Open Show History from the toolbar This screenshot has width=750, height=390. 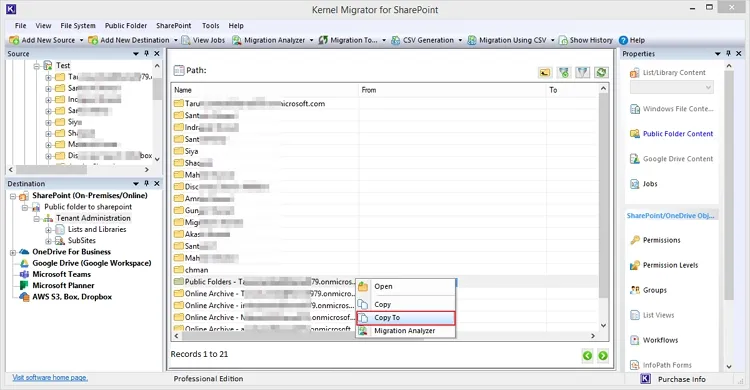[x=586, y=40]
